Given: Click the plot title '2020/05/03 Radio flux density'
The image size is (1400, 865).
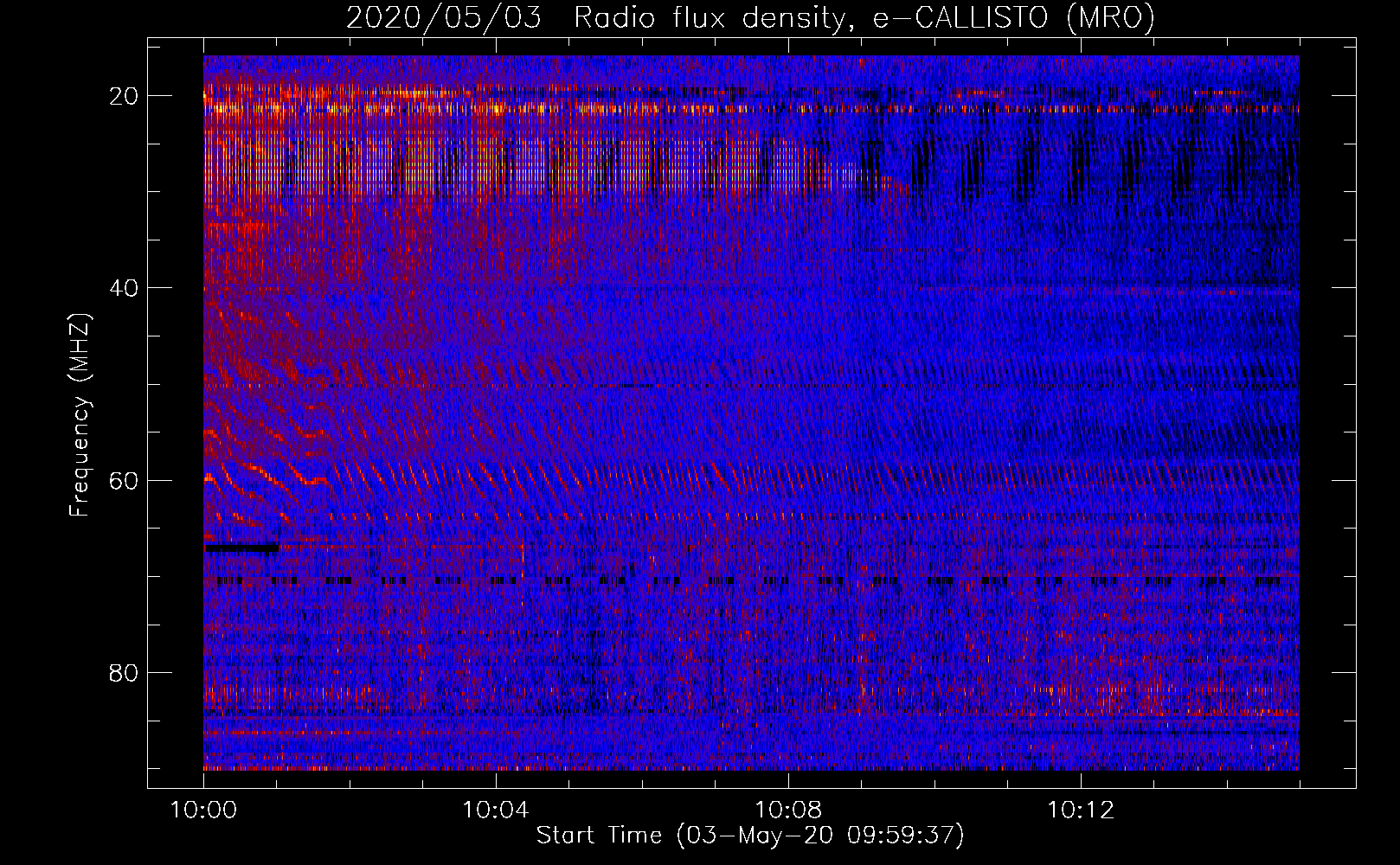Looking at the screenshot, I should tap(750, 17).
